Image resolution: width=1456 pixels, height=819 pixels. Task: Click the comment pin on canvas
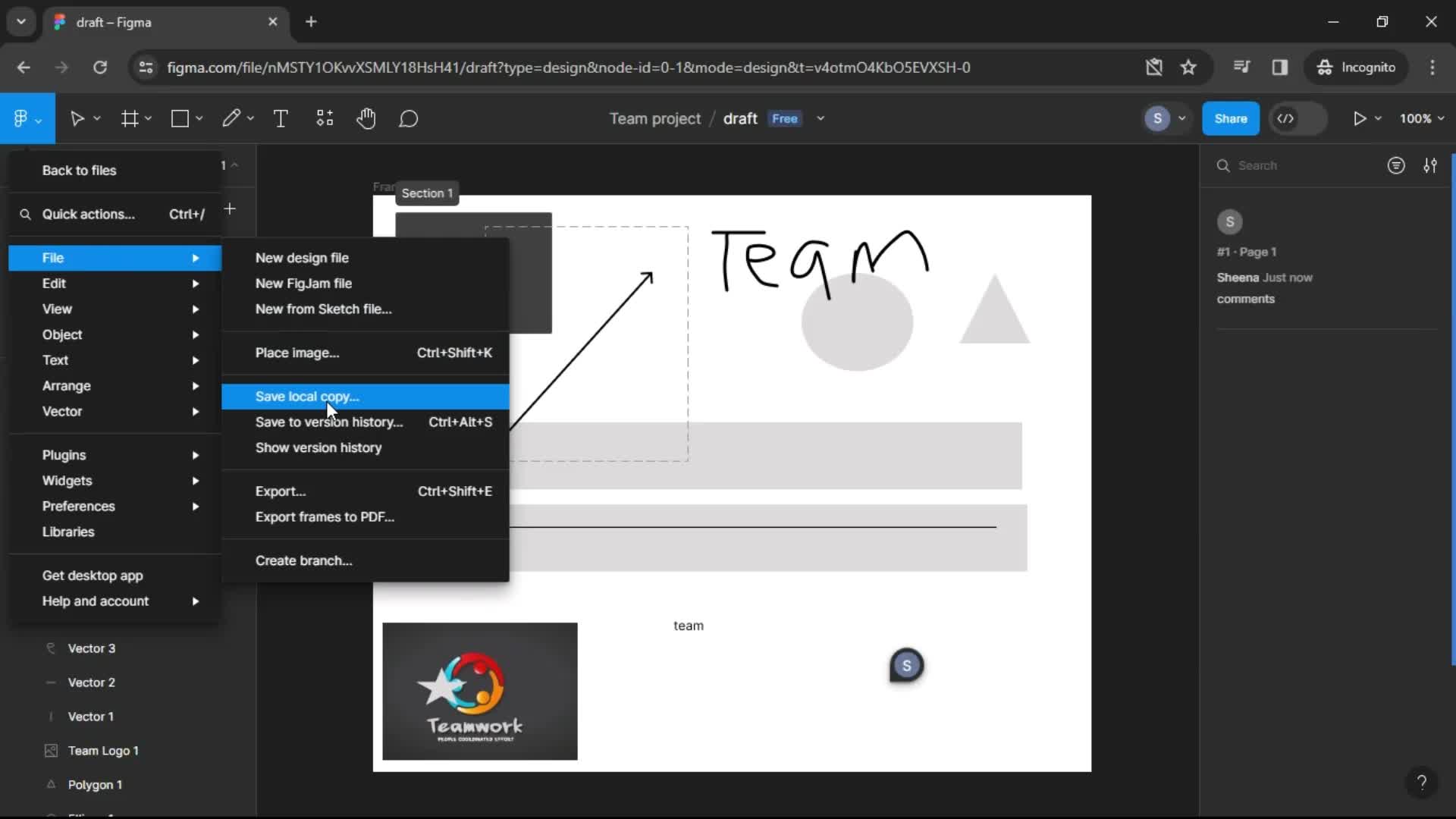[x=906, y=665]
